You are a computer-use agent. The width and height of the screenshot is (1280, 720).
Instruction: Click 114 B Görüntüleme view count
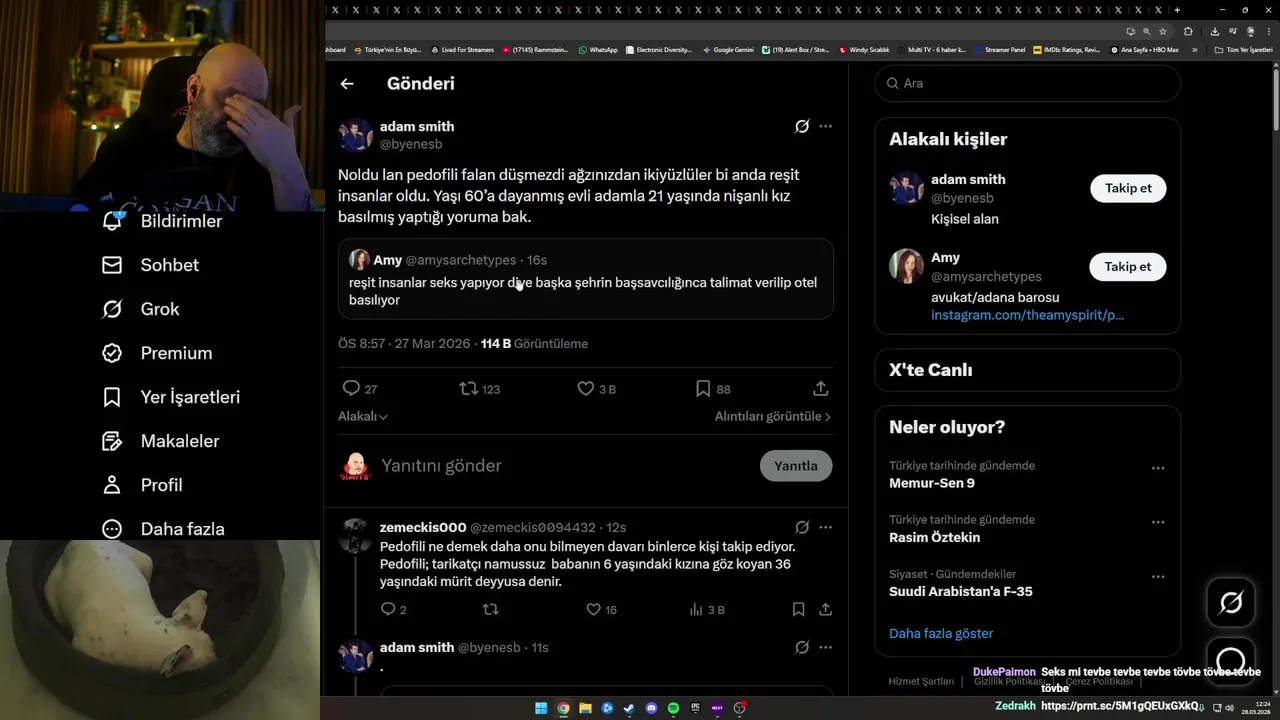tap(534, 344)
